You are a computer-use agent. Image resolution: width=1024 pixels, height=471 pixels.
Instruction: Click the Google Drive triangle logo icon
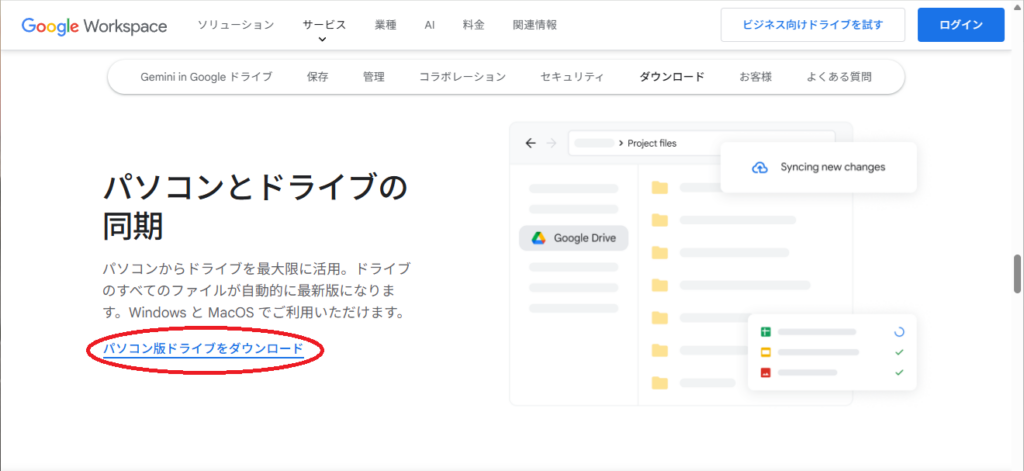click(x=539, y=238)
